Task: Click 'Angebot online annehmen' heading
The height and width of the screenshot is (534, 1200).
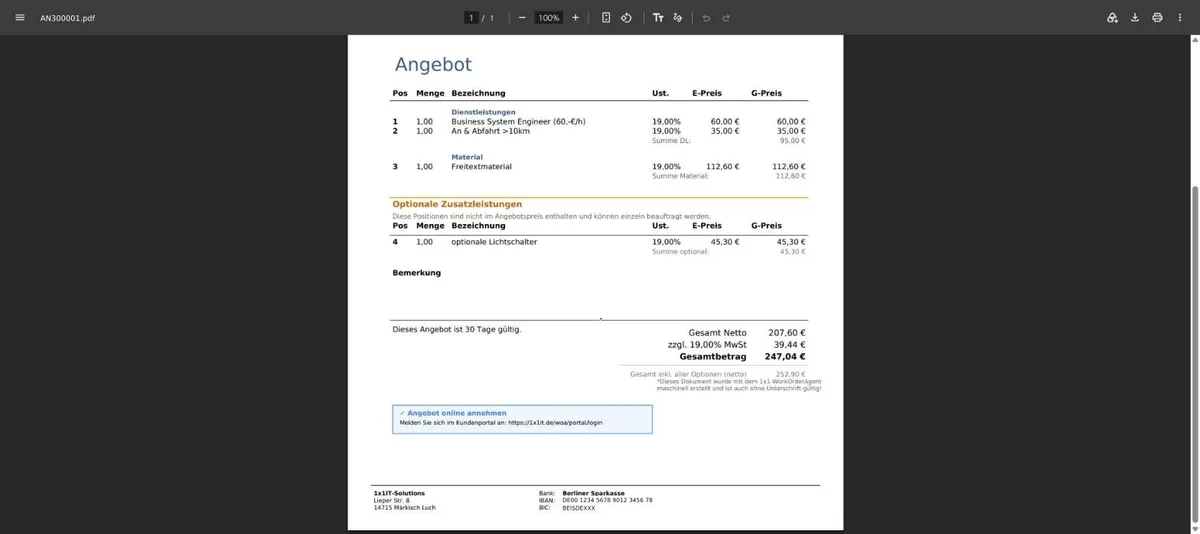Action: 456,413
